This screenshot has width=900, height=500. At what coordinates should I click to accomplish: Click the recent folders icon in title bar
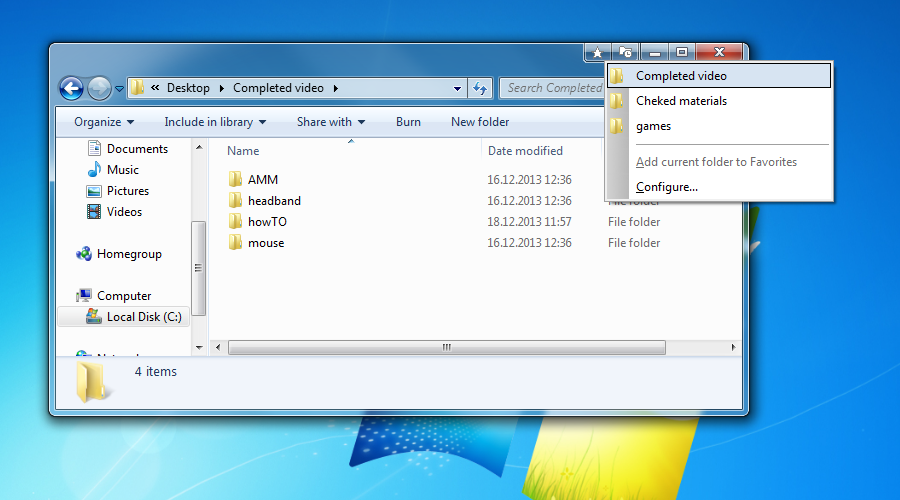(625, 52)
